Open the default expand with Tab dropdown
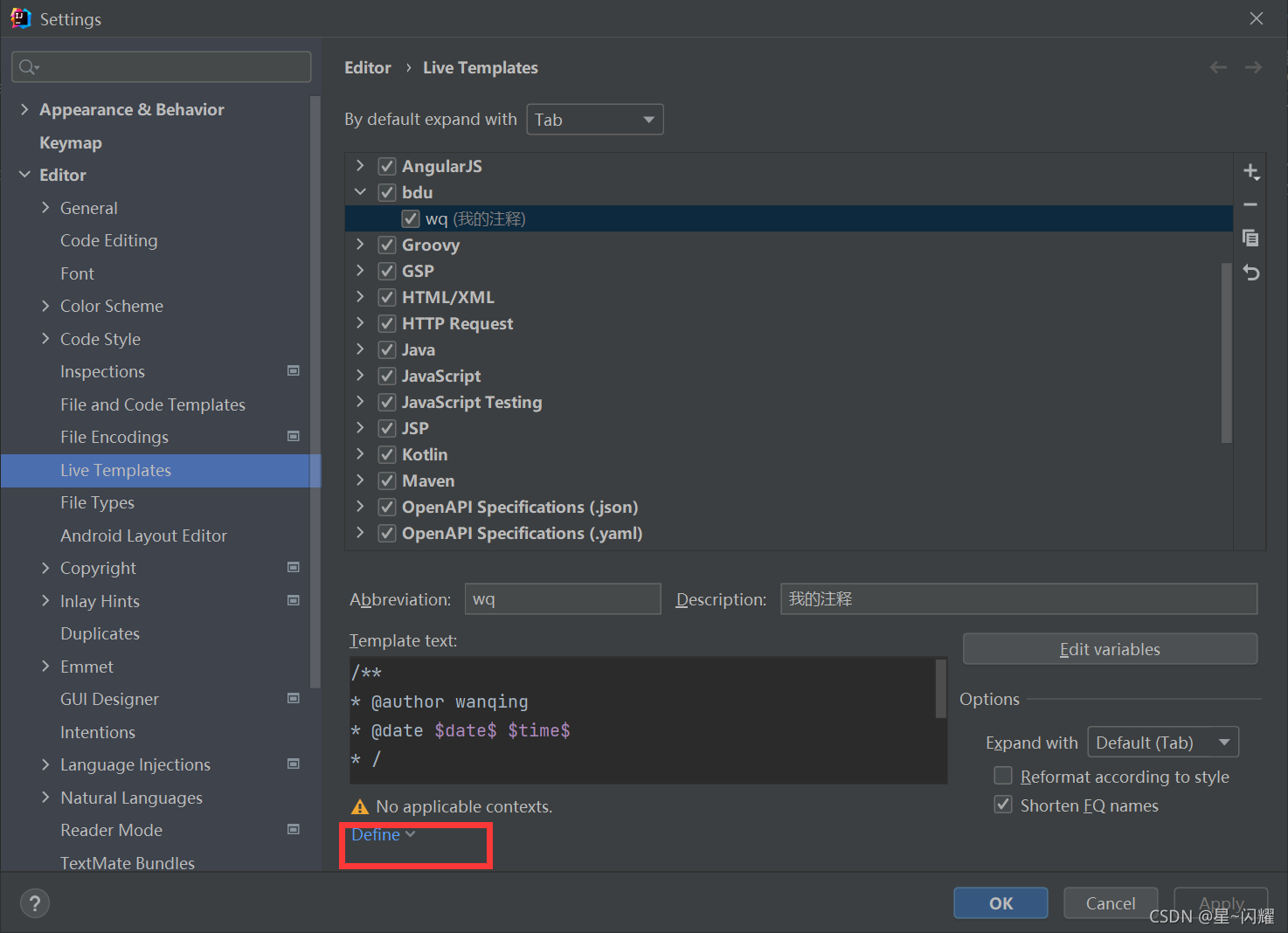 [595, 120]
